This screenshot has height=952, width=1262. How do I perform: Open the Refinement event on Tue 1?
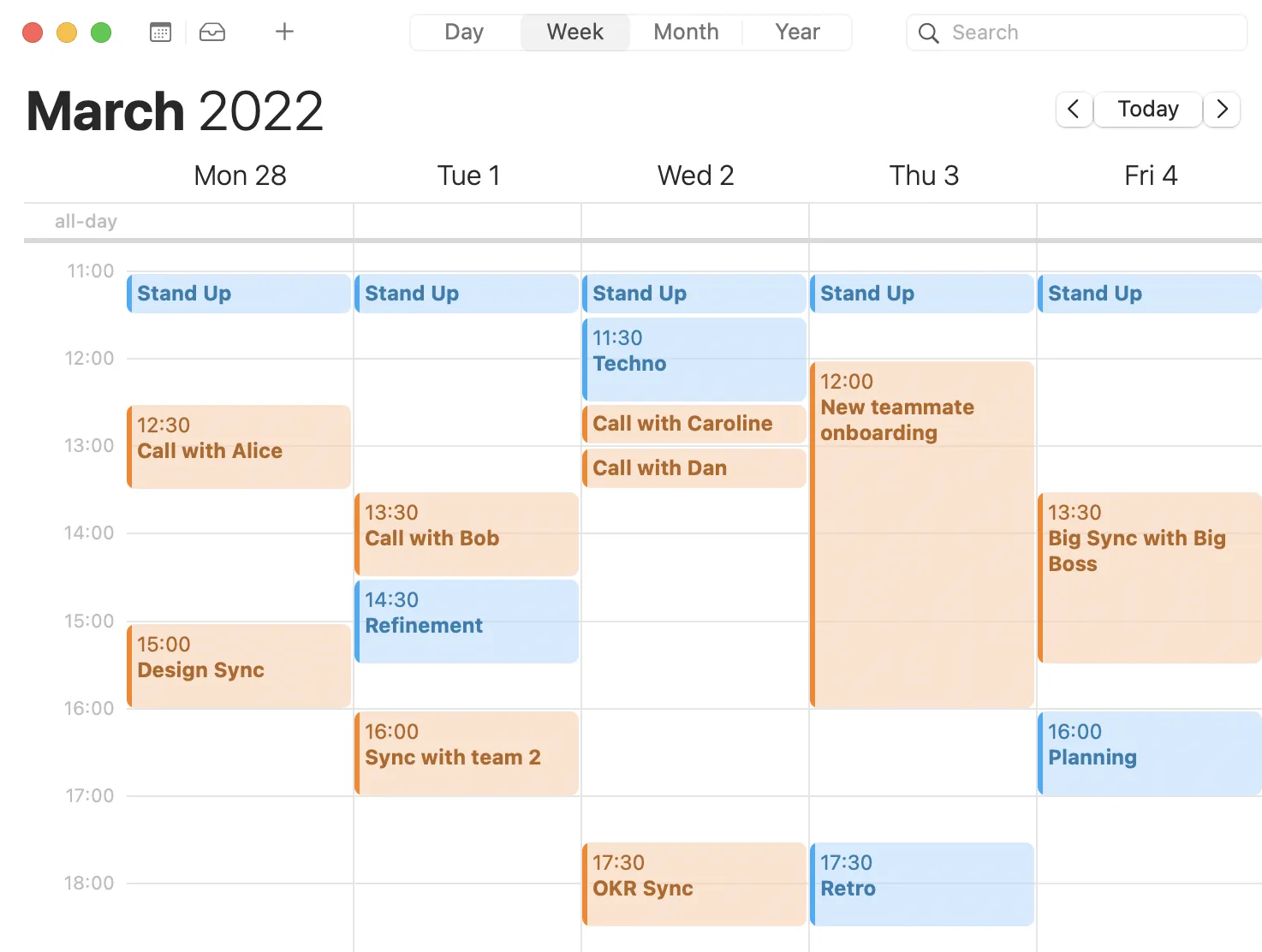pos(467,621)
